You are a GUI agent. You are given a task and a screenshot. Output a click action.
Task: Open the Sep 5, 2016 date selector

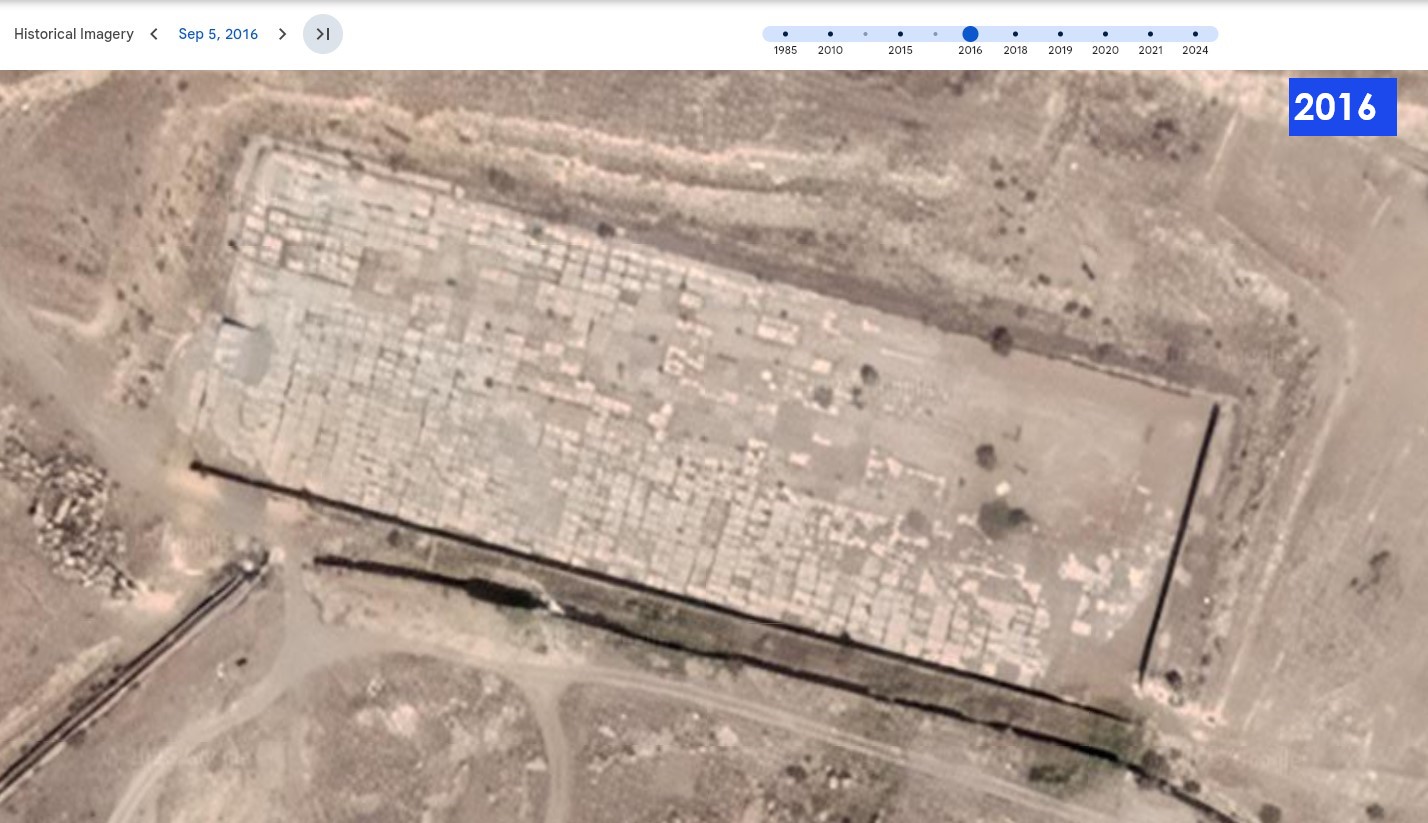[x=218, y=34]
